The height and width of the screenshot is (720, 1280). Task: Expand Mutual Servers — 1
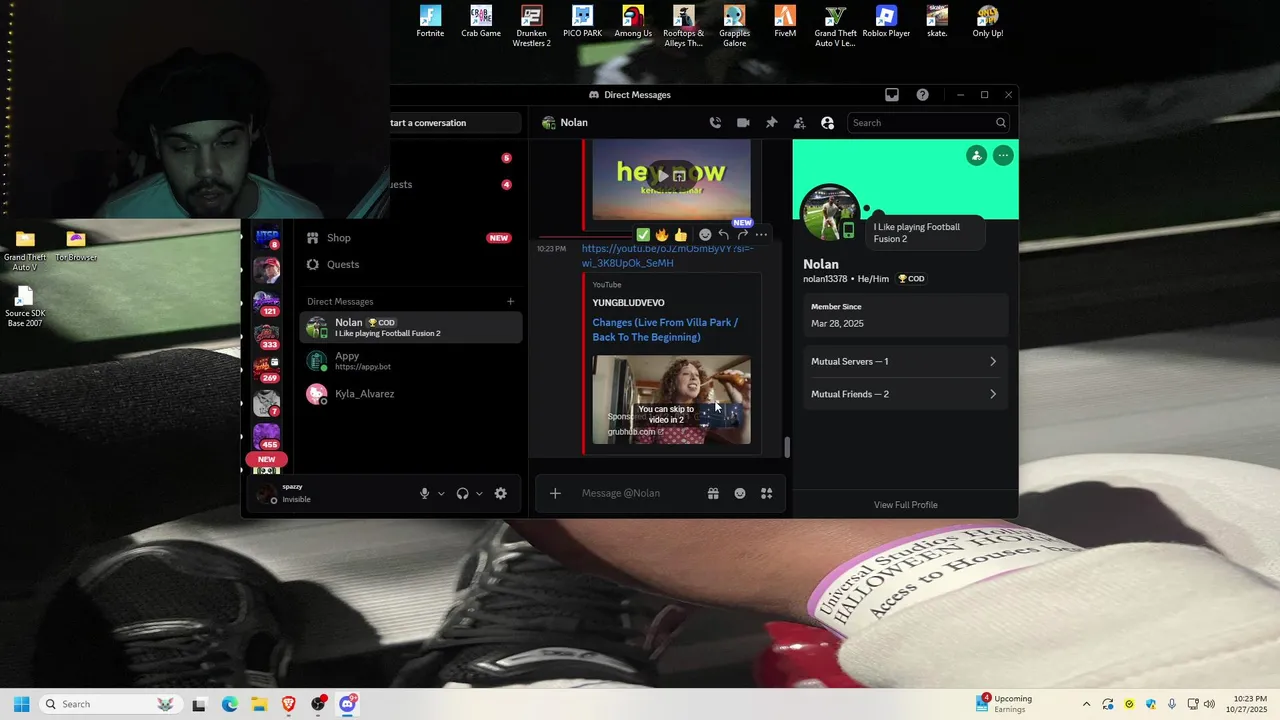click(905, 362)
